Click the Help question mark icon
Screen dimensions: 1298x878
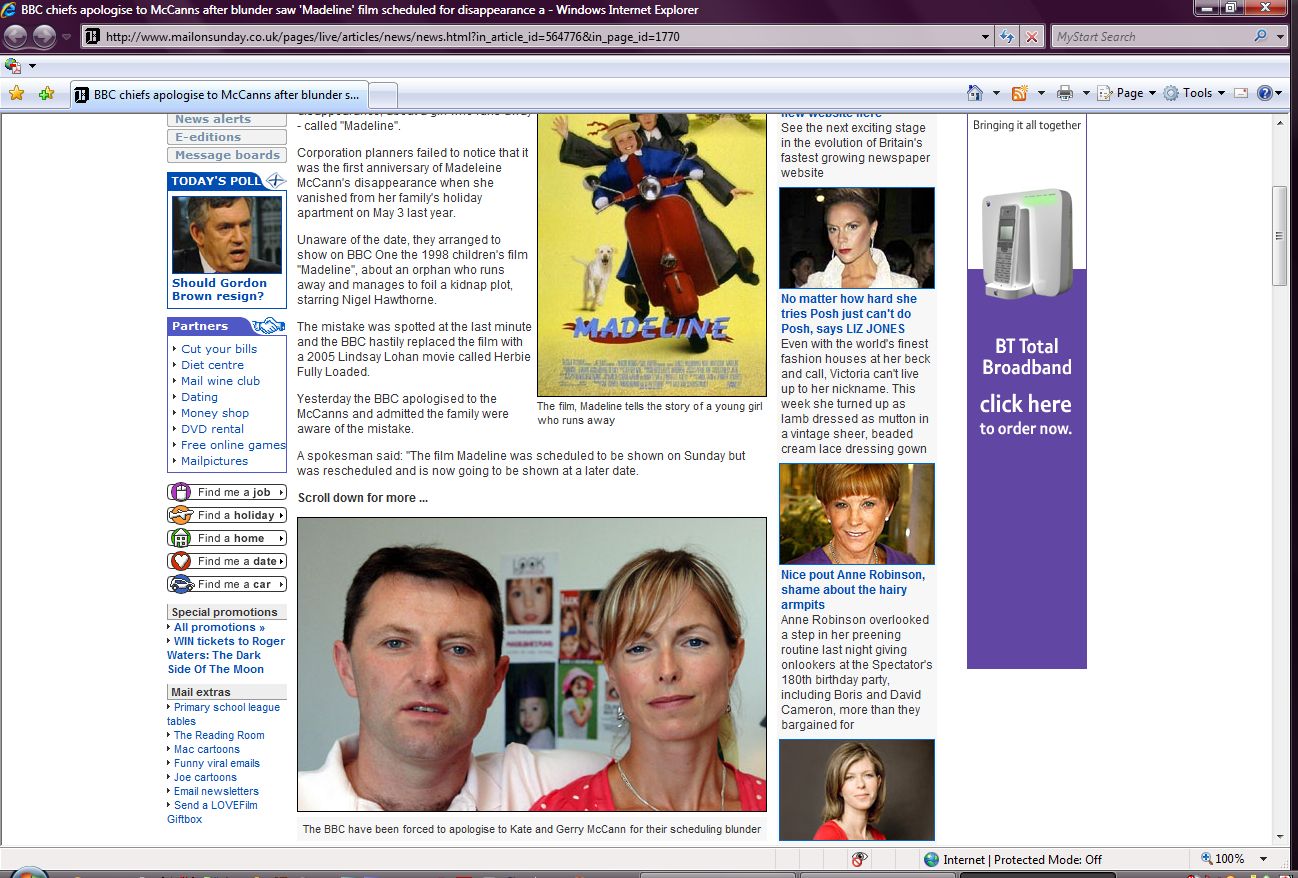(x=1265, y=93)
